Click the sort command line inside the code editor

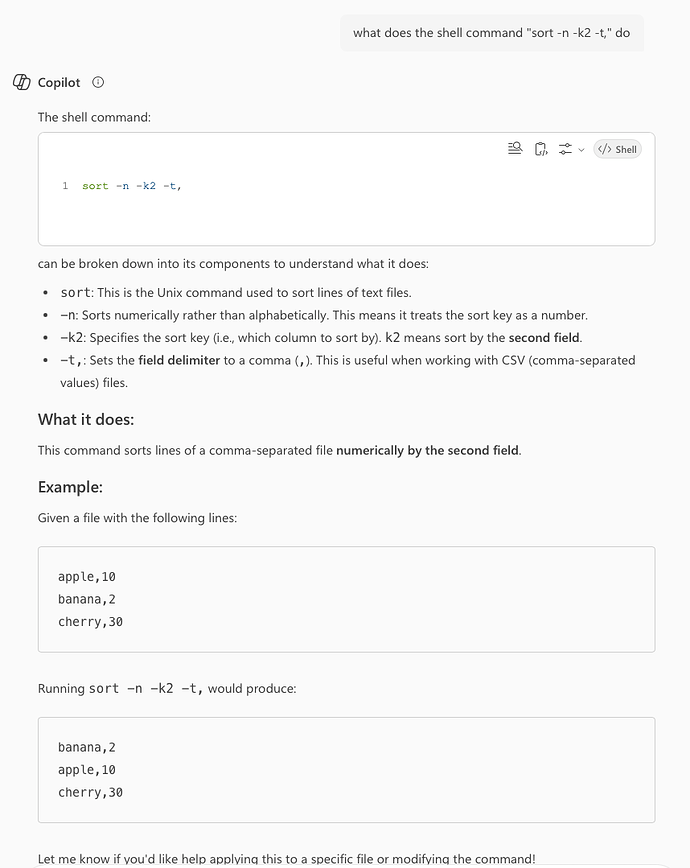click(x=132, y=186)
